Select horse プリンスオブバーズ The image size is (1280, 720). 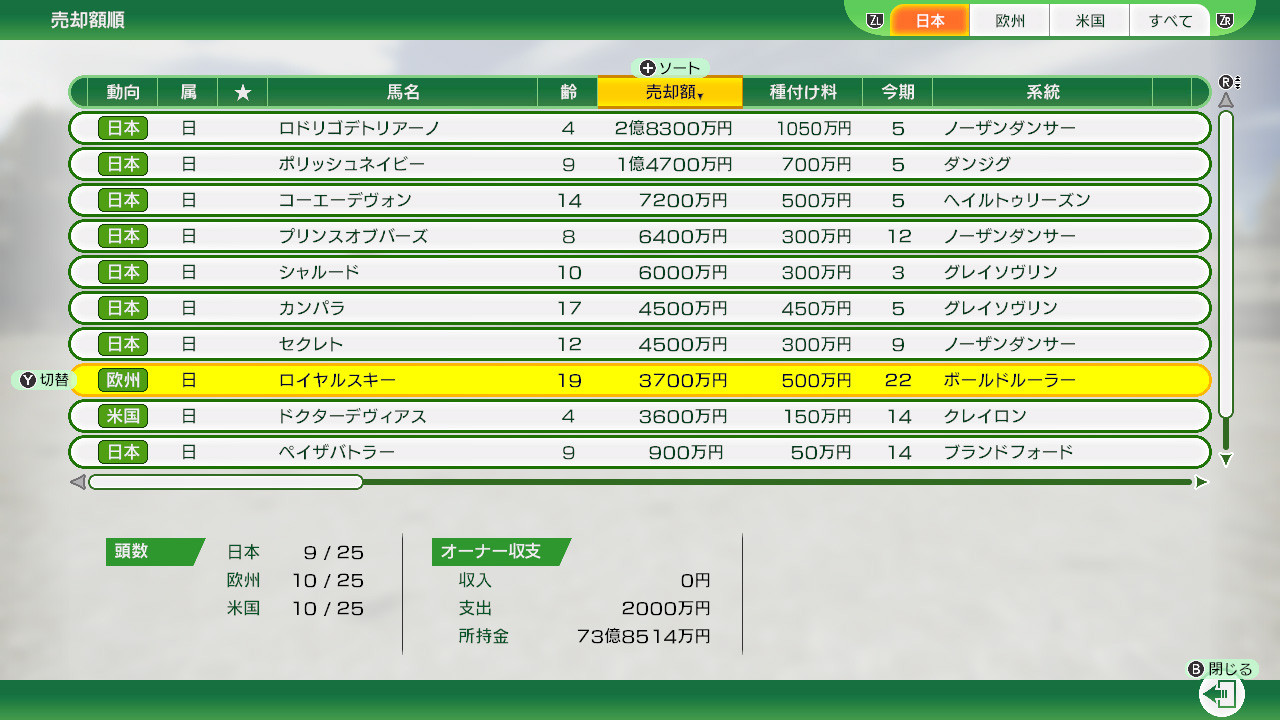[640, 236]
